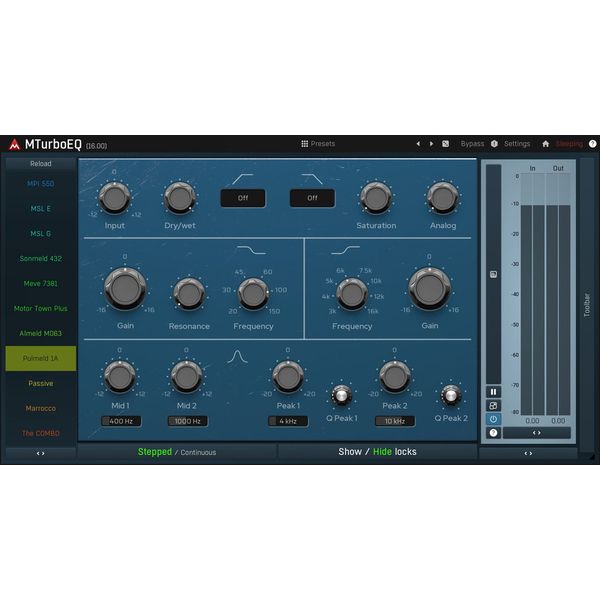Click the MeldaProduction logo icon
The height and width of the screenshot is (600, 600).
(x=14, y=145)
